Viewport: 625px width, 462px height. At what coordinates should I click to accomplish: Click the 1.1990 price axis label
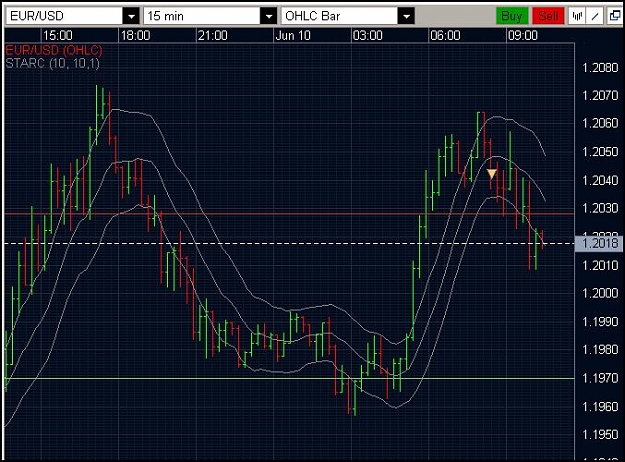600,321
